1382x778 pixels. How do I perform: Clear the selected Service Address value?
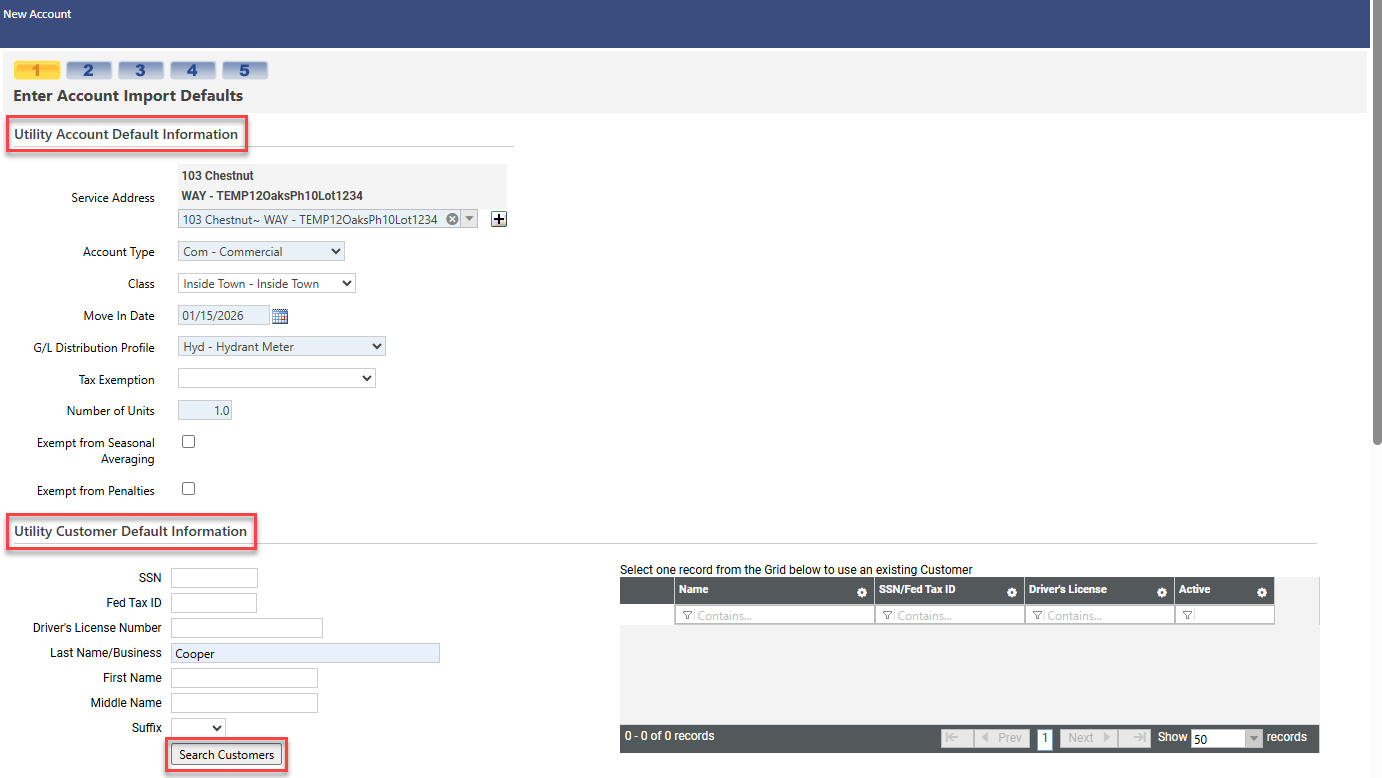coord(452,219)
